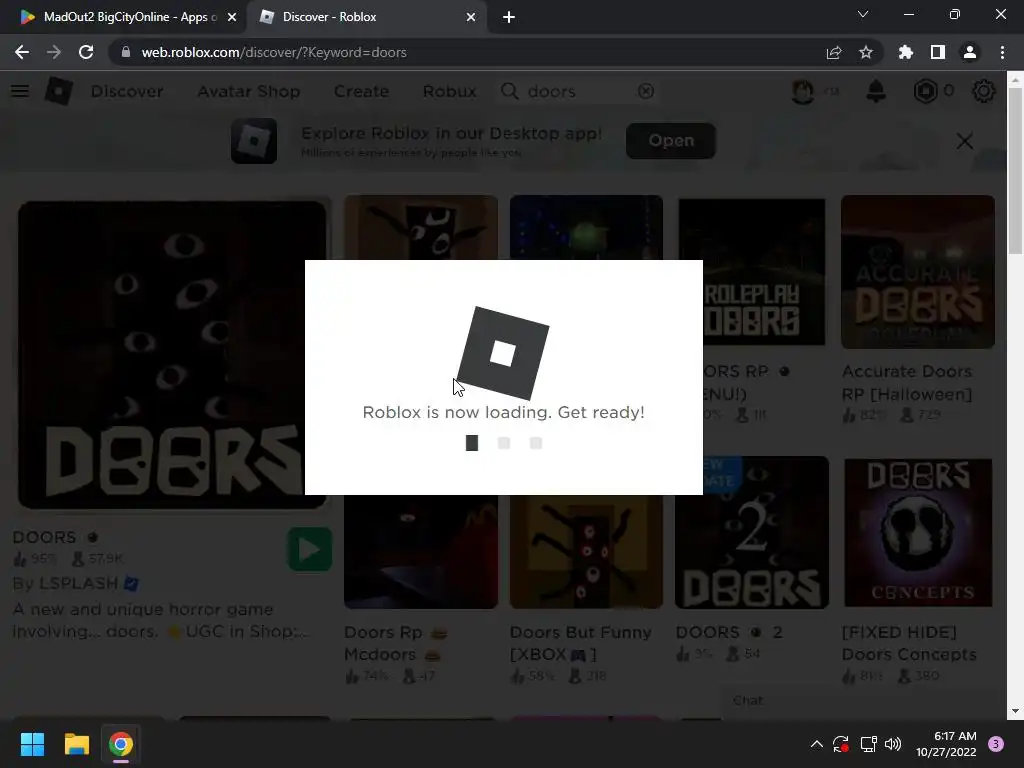Viewport: 1024px width, 768px height.
Task: Open the Discover page link
Action: tap(127, 91)
